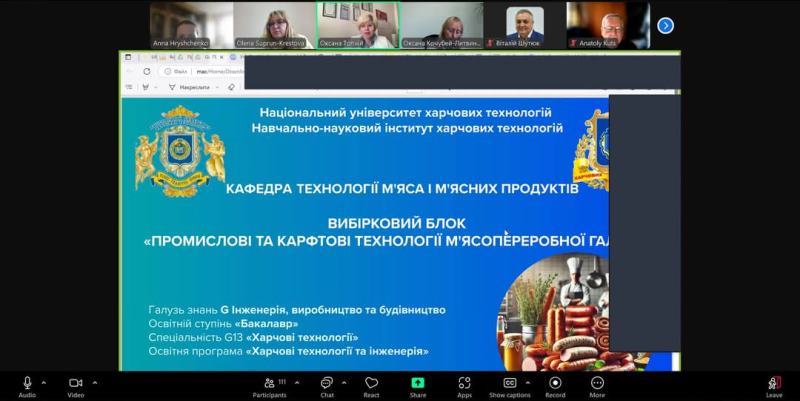
Task: Show next participants with blue arrow
Action: [665, 26]
